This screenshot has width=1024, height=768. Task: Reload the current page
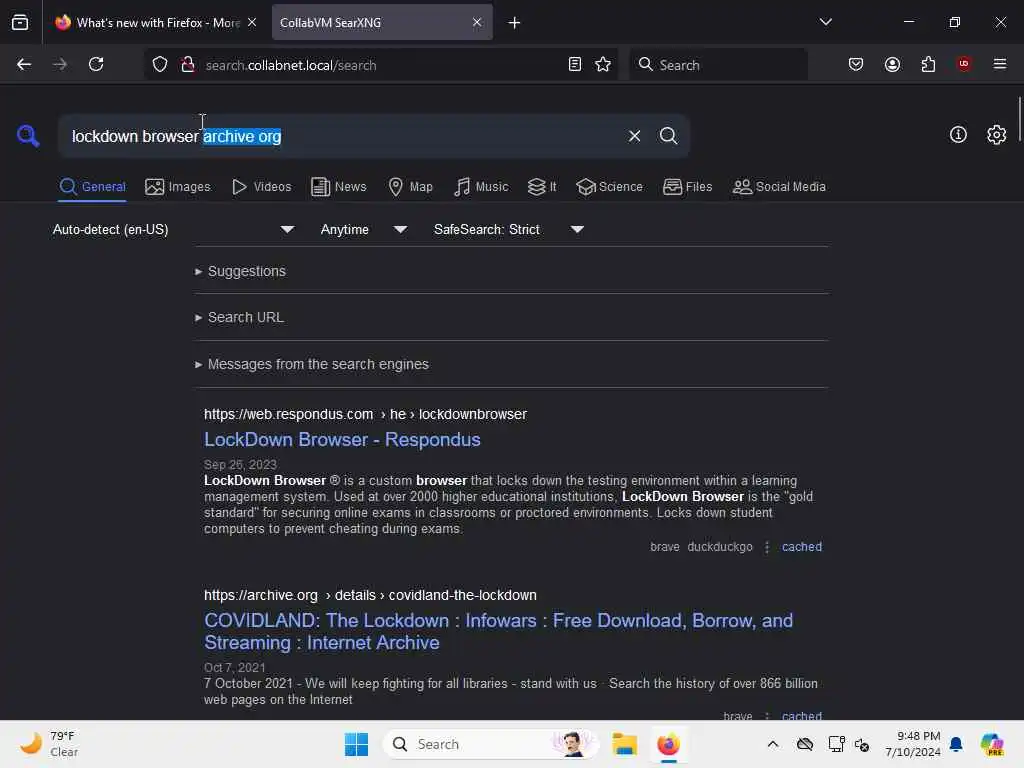96,64
